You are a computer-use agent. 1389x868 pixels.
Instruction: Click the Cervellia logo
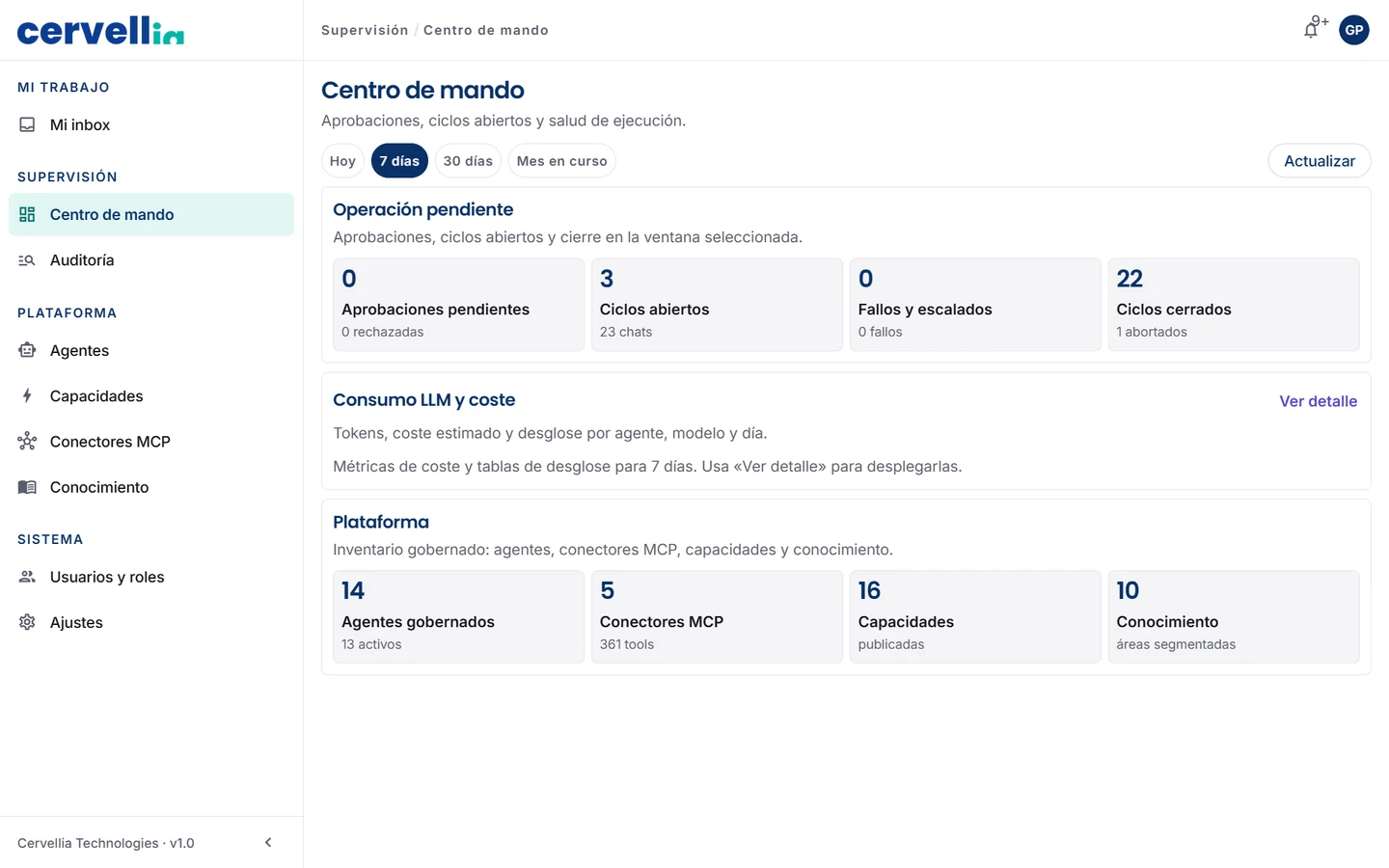pos(100,31)
